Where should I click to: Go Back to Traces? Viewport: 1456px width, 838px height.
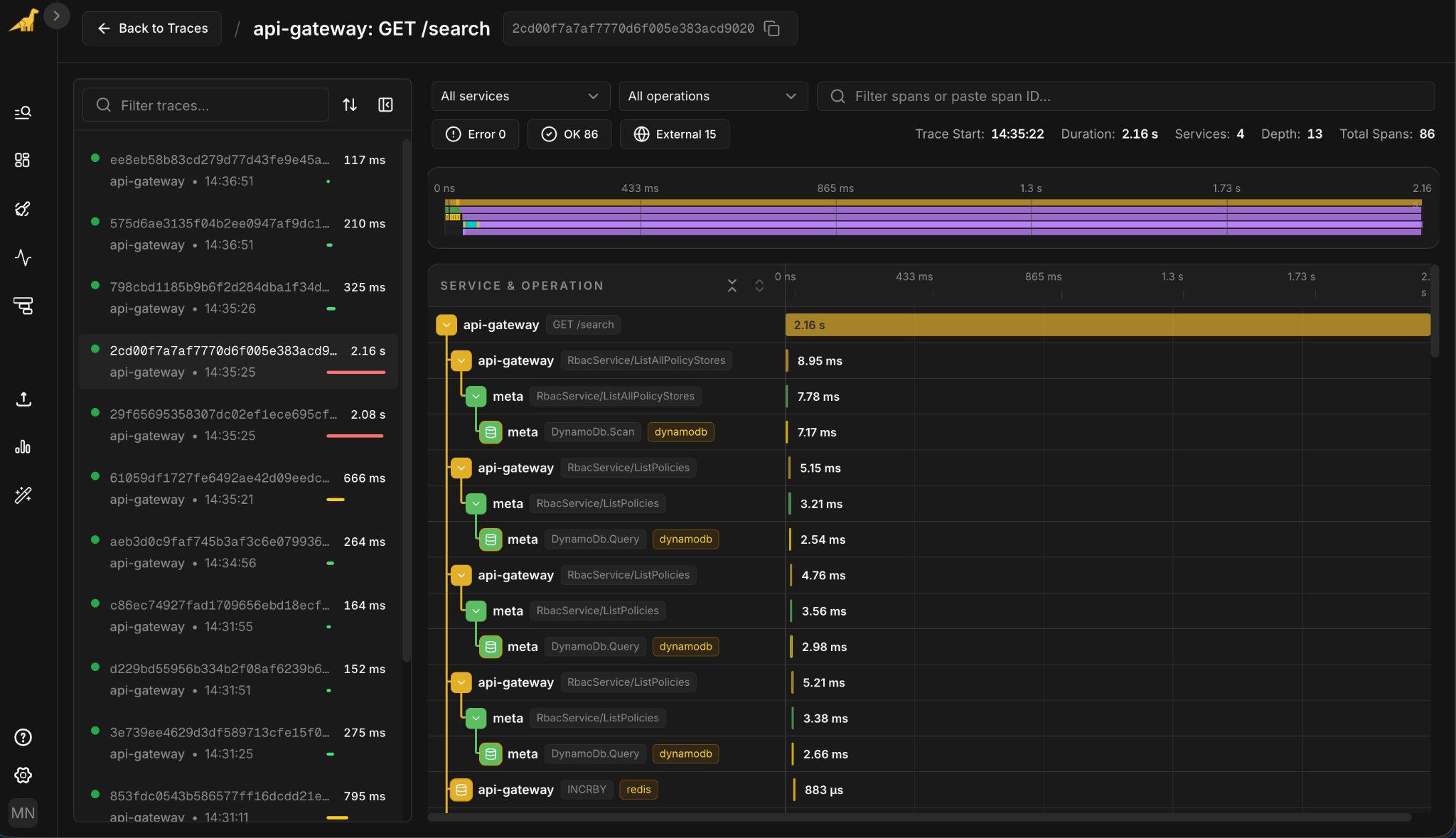[152, 28]
